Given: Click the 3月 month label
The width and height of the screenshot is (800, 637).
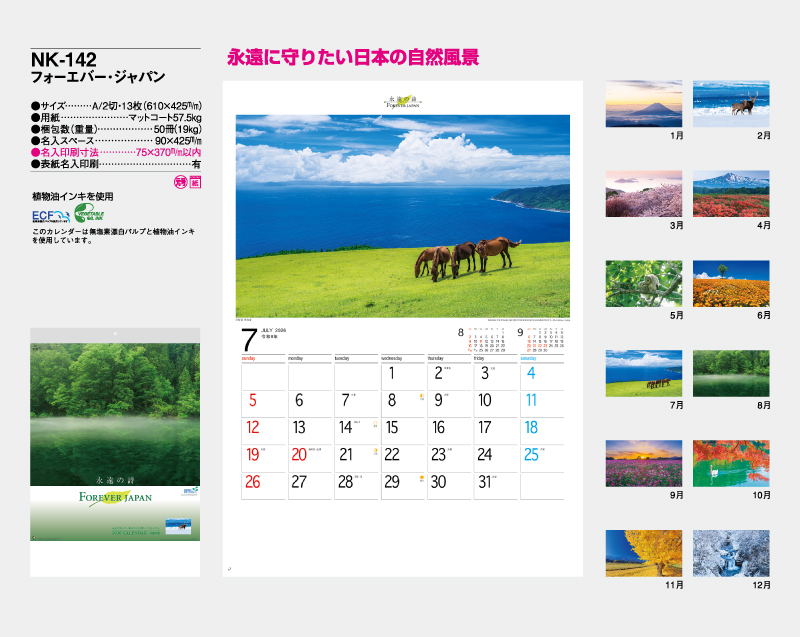Looking at the screenshot, I should point(677,225).
